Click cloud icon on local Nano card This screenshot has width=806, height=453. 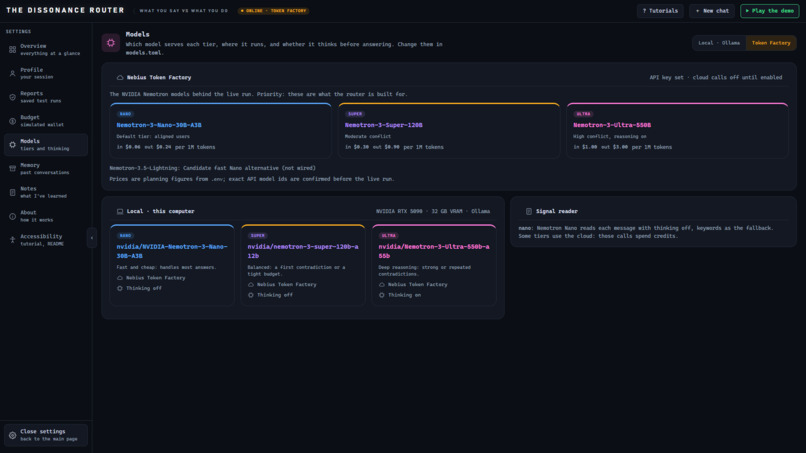(x=120, y=278)
